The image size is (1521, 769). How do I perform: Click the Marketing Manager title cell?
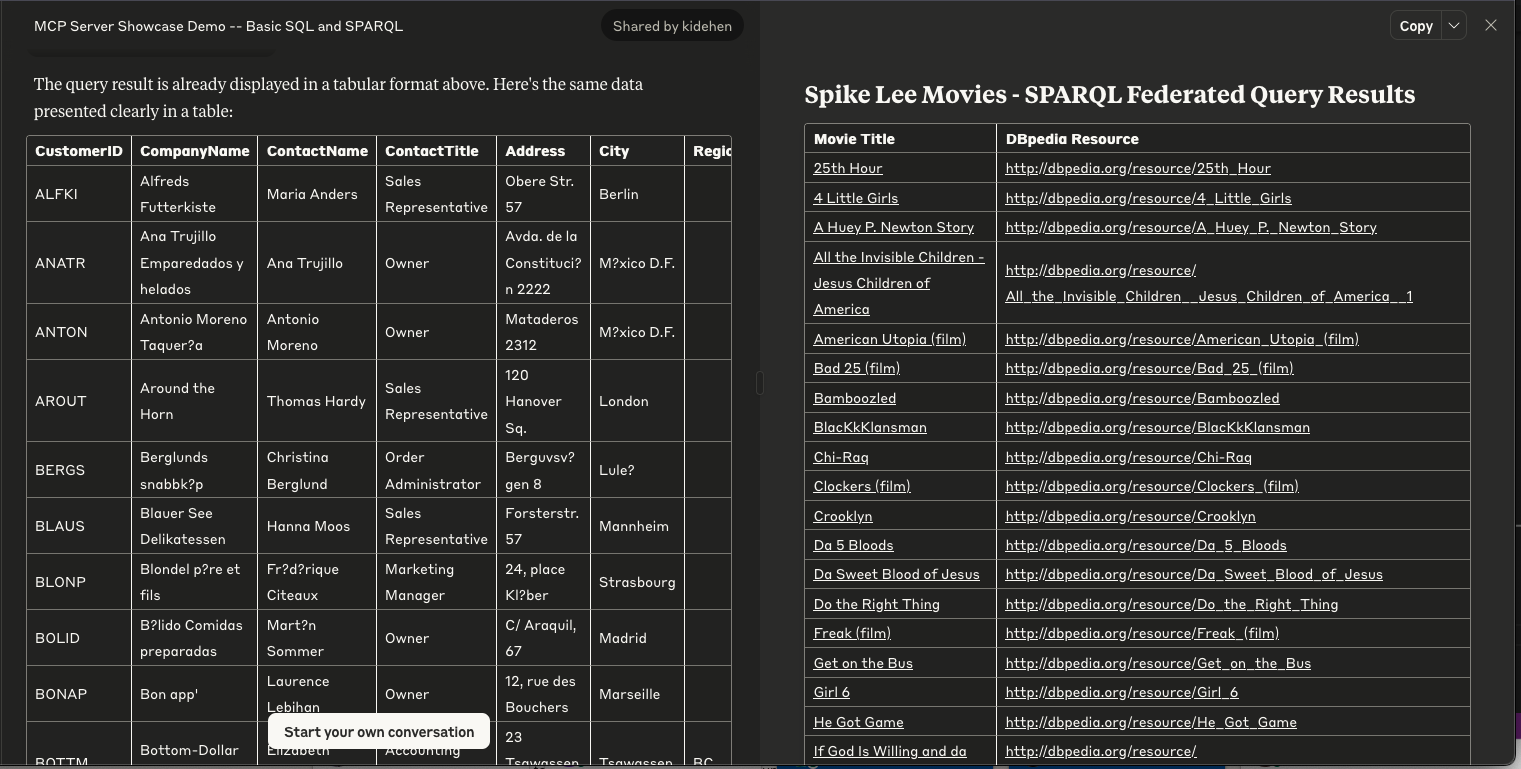click(436, 582)
